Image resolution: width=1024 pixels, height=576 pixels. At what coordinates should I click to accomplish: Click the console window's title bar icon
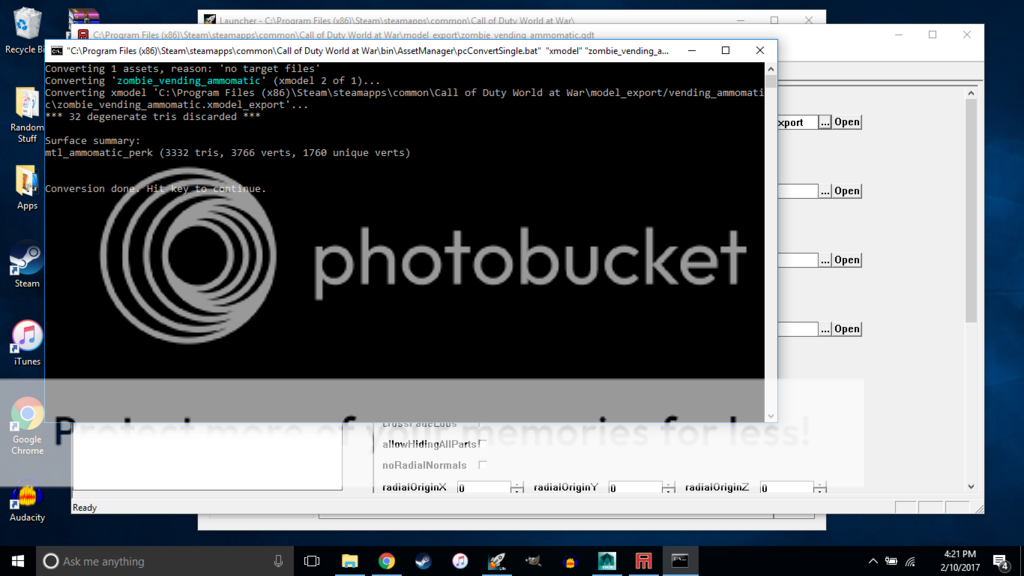[57, 50]
